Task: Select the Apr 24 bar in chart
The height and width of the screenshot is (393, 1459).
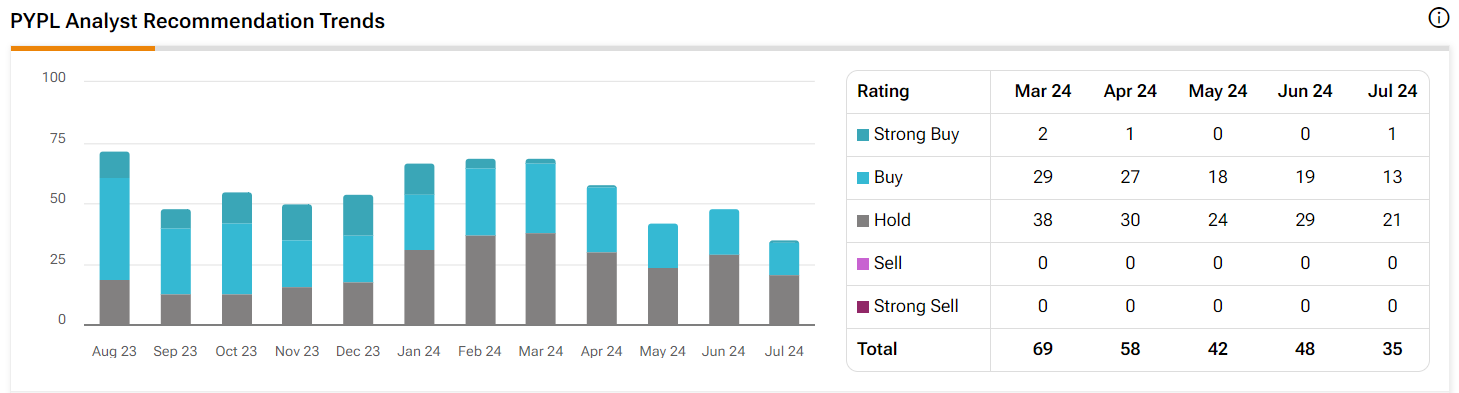Action: [x=602, y=255]
